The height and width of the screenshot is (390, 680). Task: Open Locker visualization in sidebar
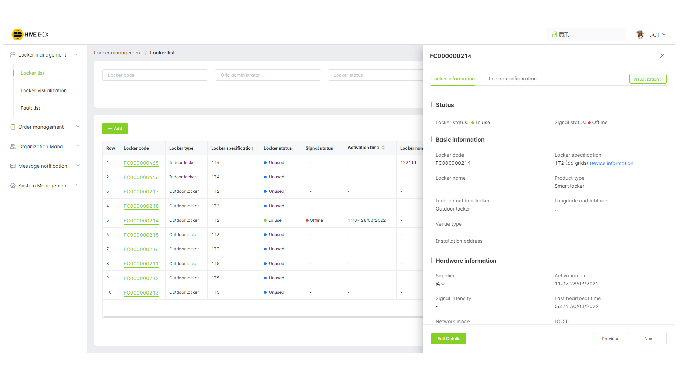43,91
